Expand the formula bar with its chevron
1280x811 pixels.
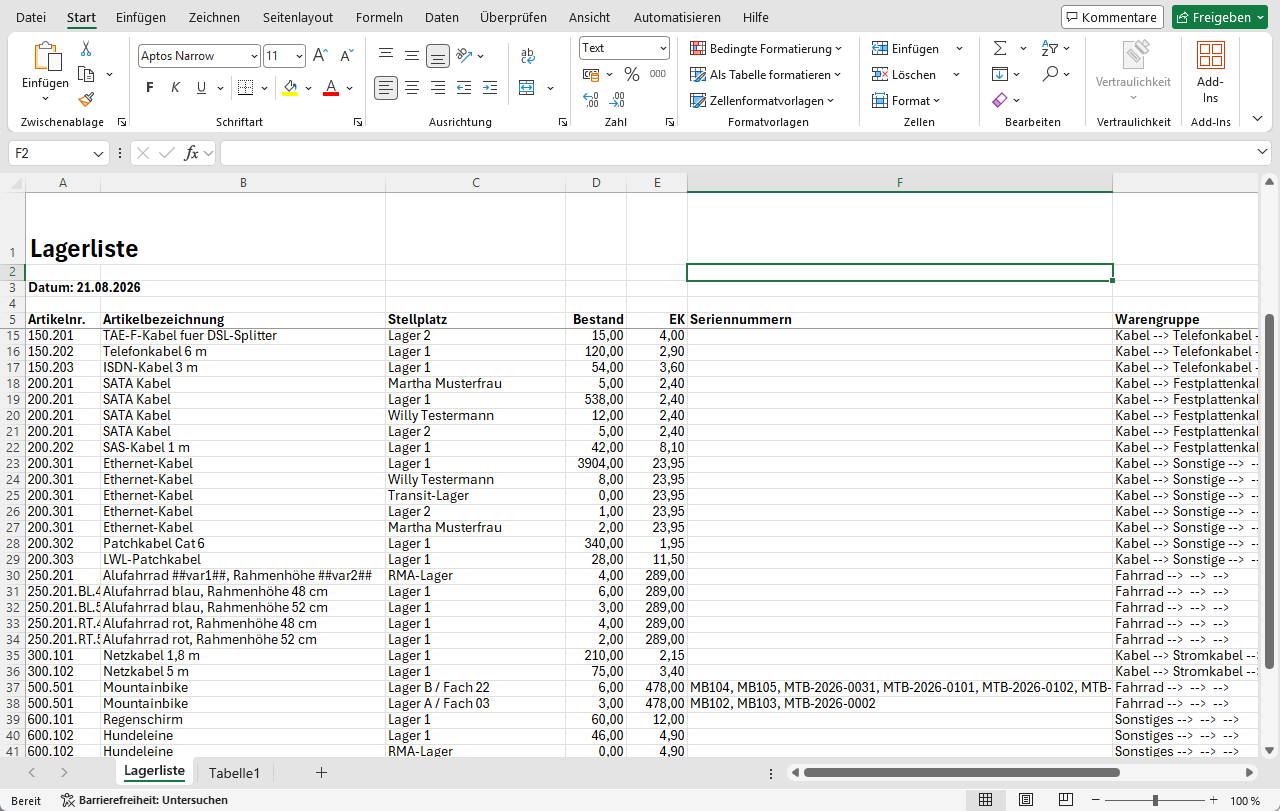coord(1262,152)
